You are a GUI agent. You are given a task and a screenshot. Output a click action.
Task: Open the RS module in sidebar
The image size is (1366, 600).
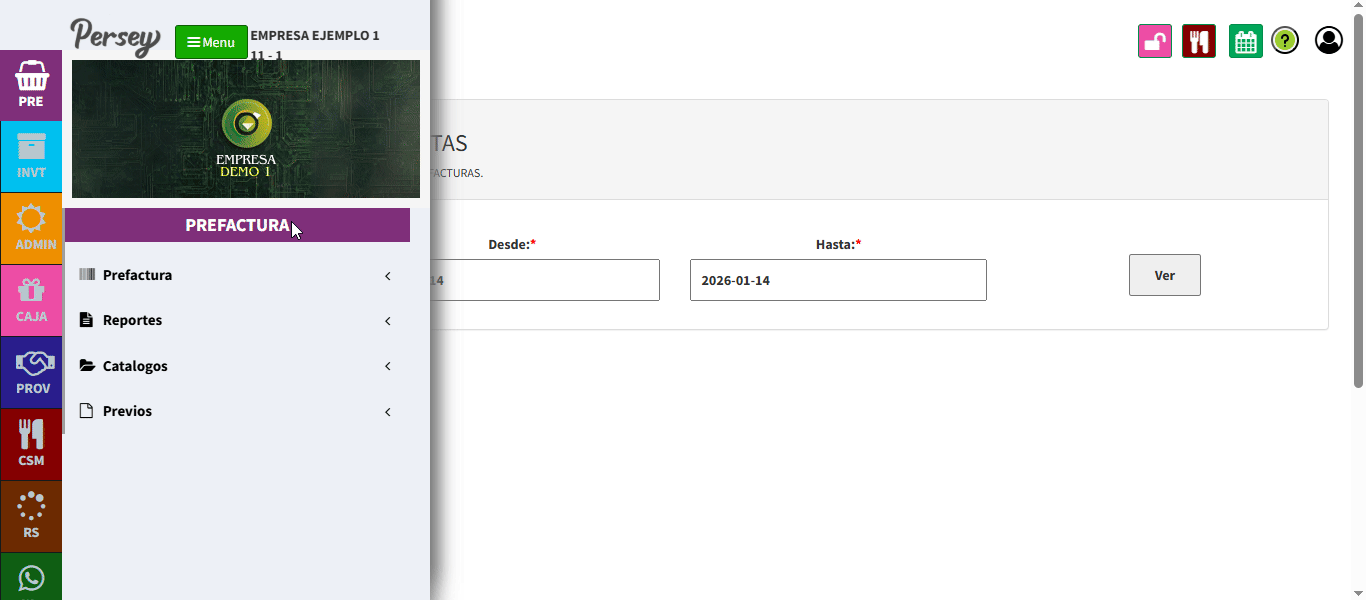pos(31,517)
